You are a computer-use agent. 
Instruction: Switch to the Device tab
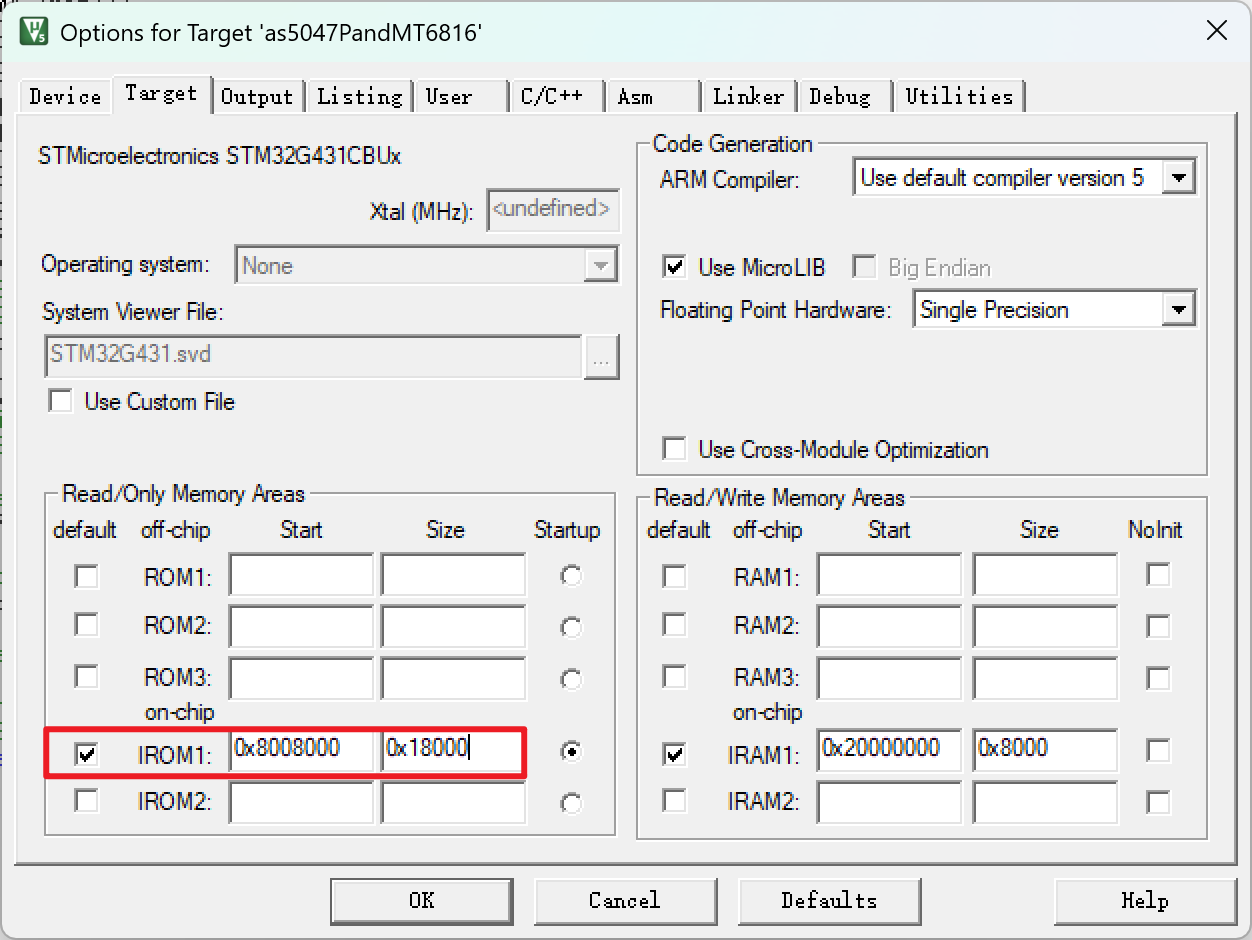coord(65,96)
